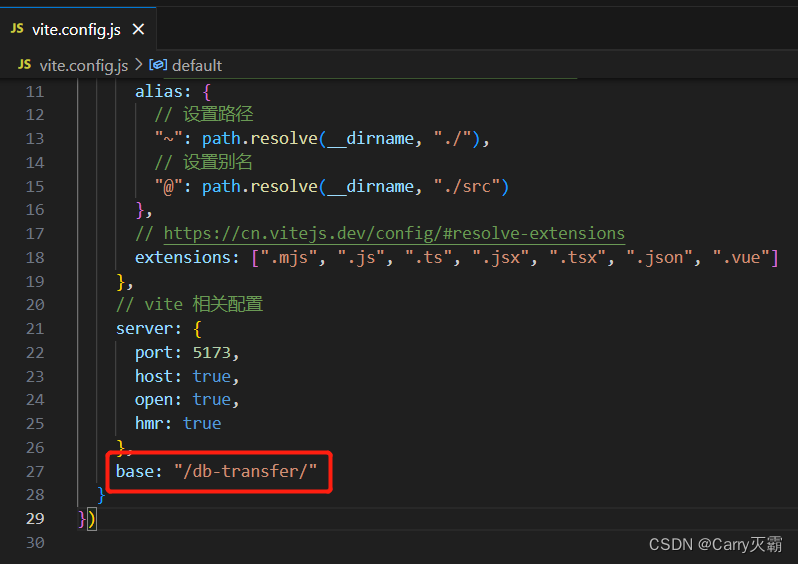
Task: Click the default symbol icon in breadcrumb
Action: coord(158,65)
